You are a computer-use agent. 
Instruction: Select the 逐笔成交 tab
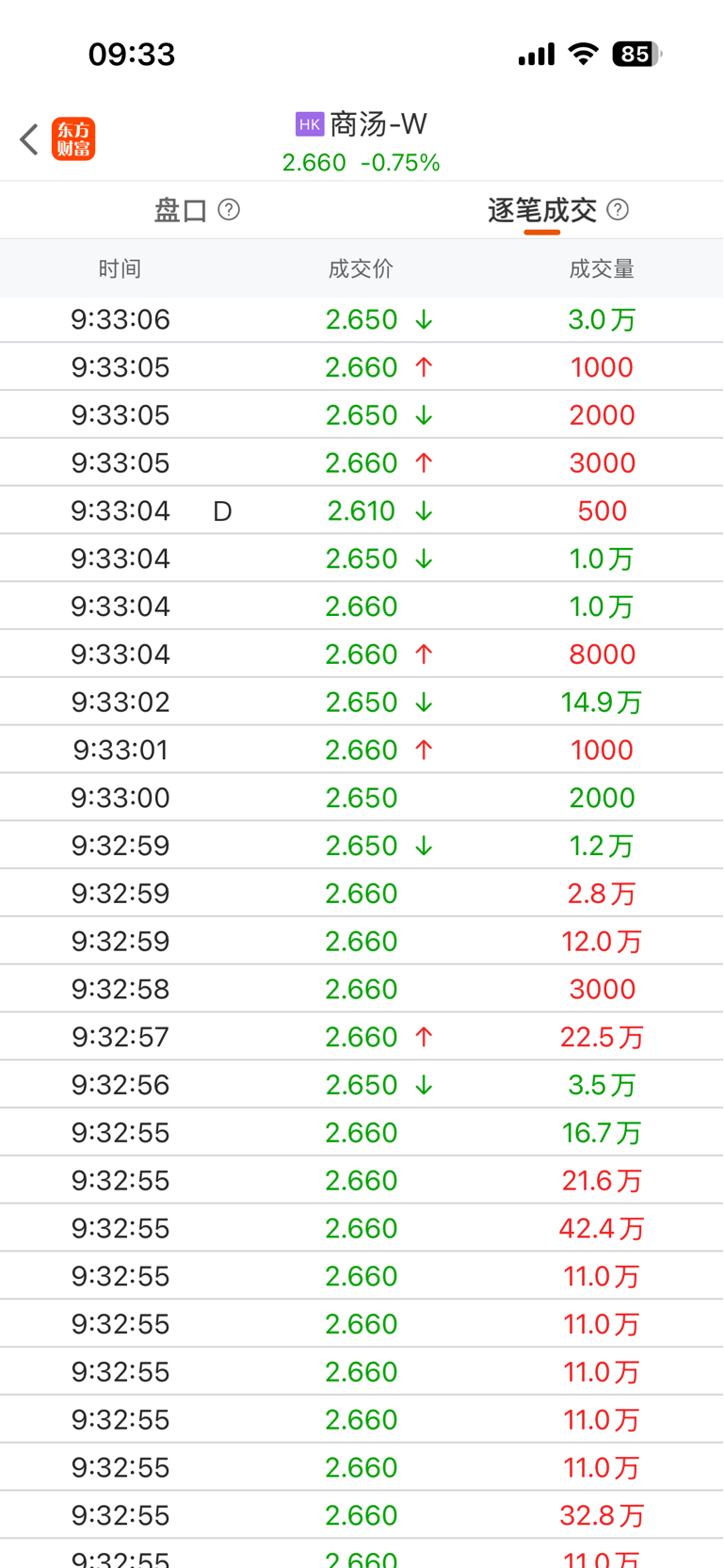coord(542,210)
